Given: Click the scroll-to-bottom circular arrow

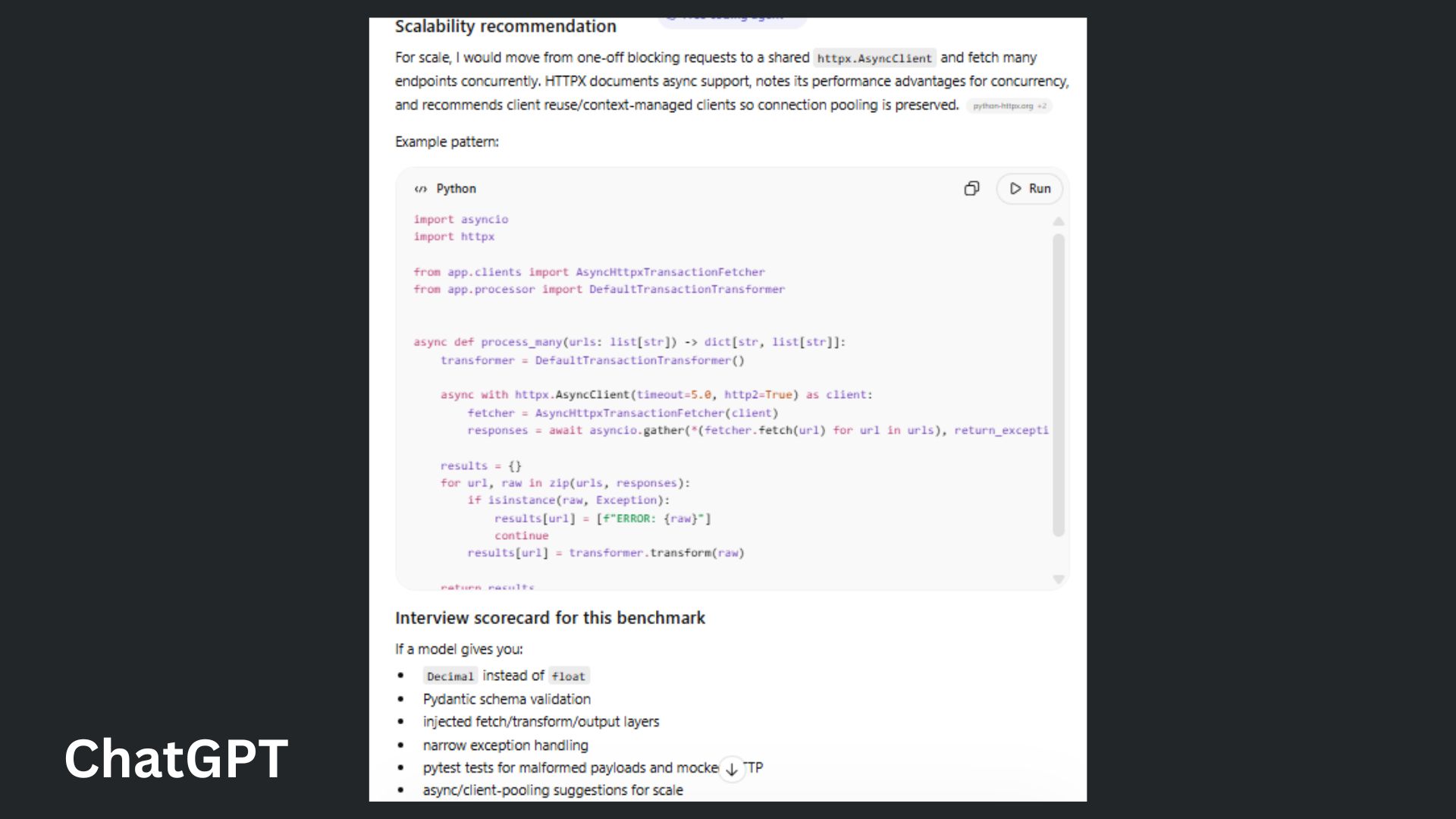Looking at the screenshot, I should (x=730, y=768).
